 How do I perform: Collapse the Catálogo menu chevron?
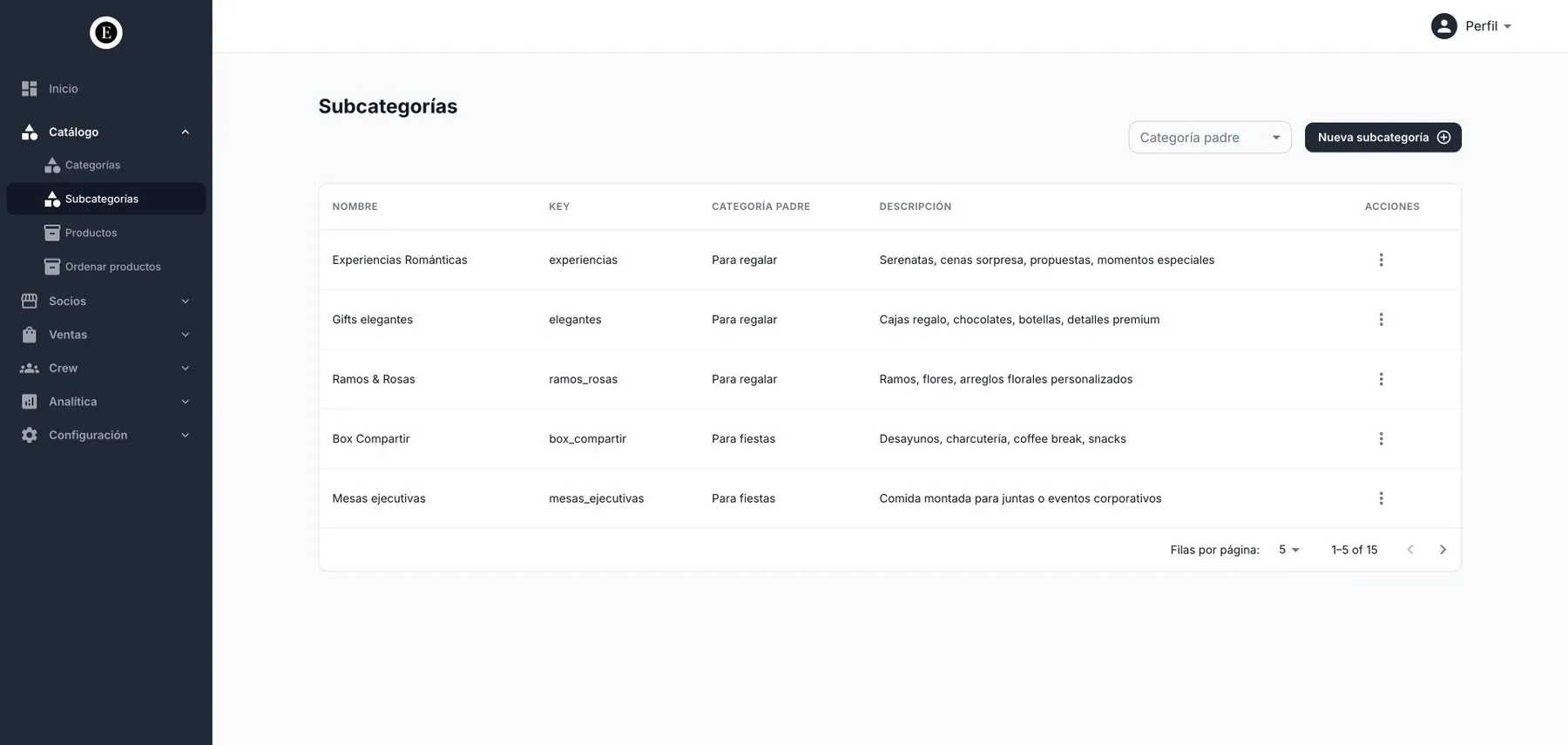(x=186, y=132)
